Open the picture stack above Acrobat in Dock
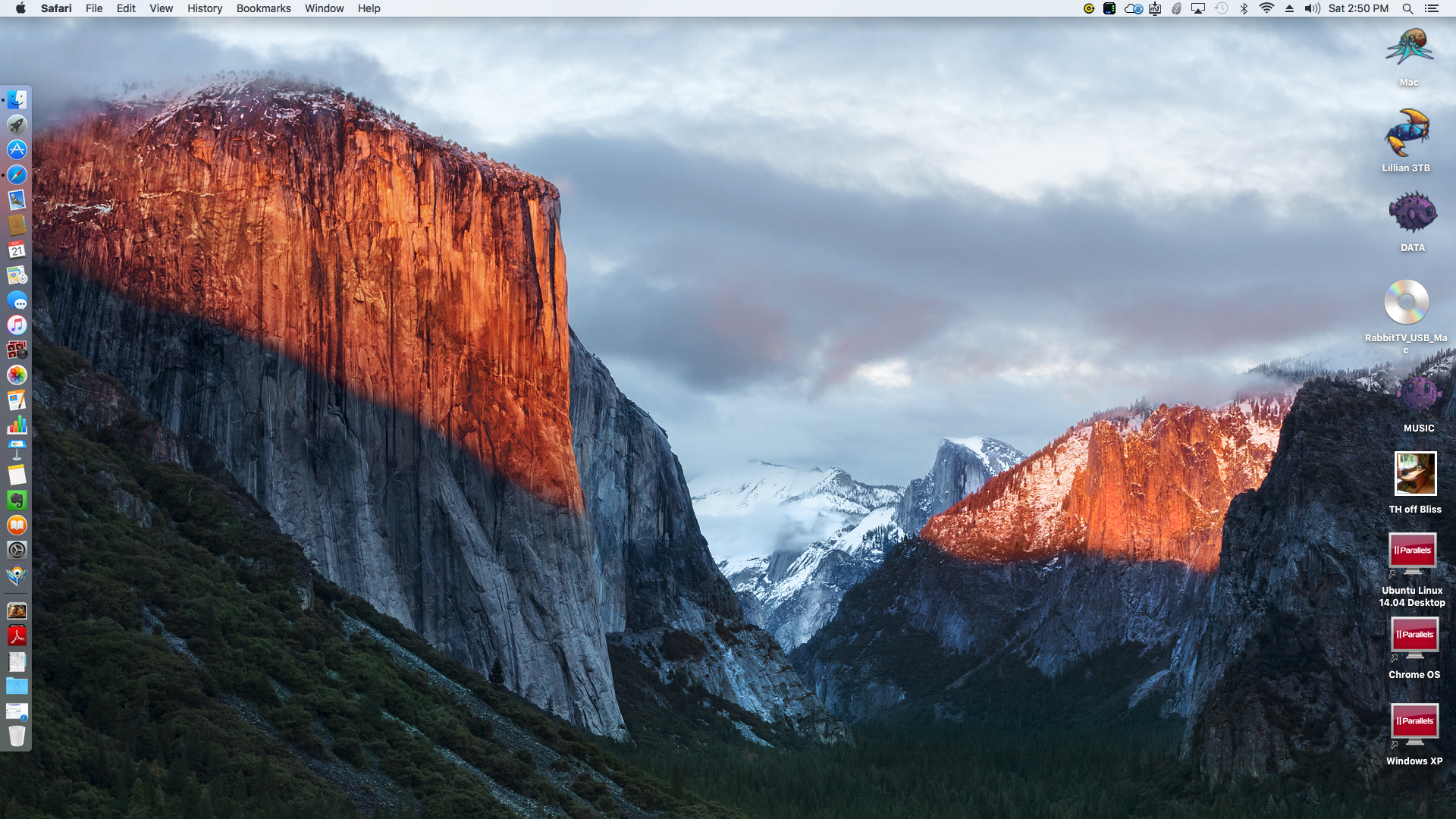1456x819 pixels. pyautogui.click(x=17, y=611)
